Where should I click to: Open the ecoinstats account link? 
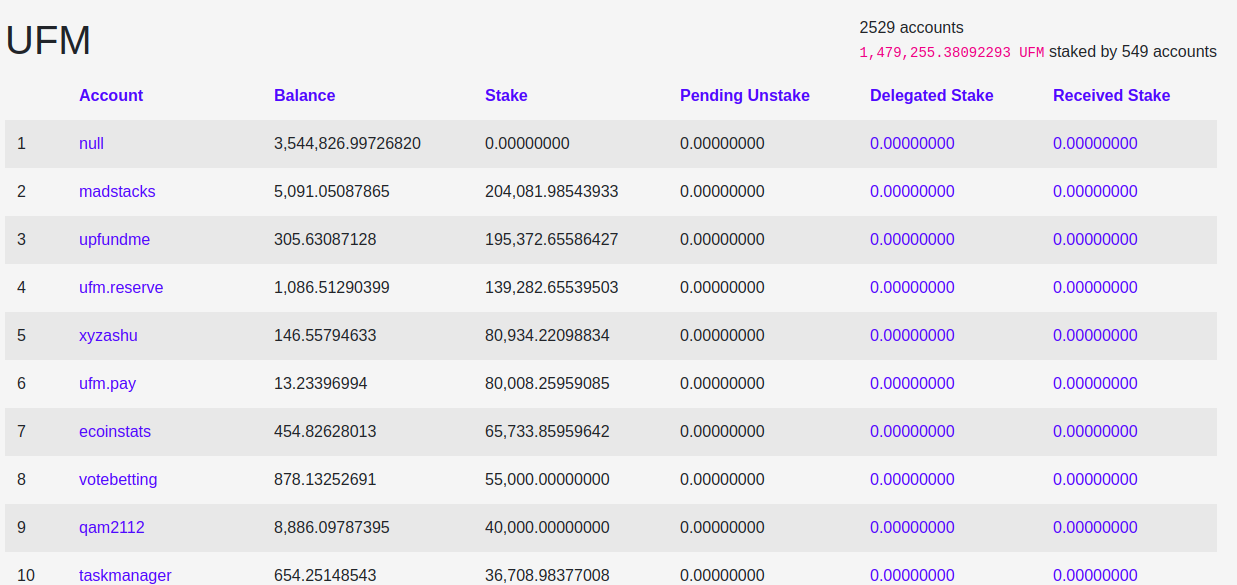[115, 432]
